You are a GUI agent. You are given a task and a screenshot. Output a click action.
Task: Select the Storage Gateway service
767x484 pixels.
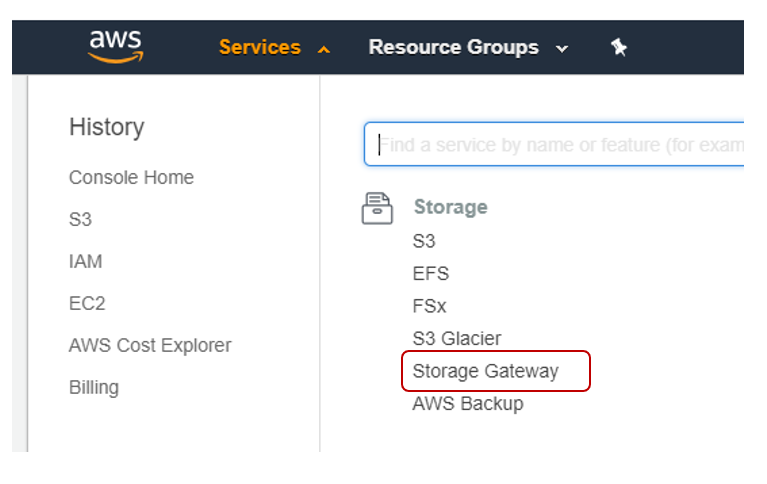pos(486,371)
